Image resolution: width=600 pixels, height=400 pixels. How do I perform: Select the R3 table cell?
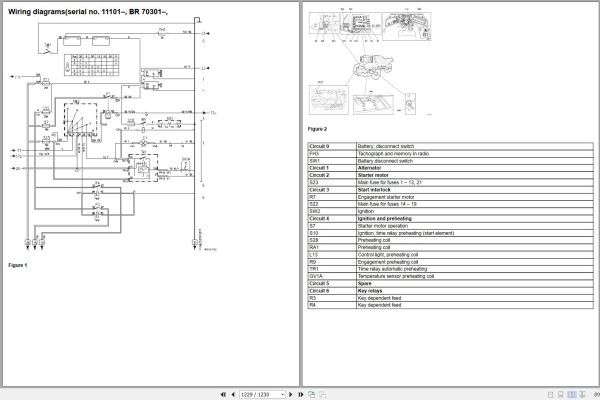[332, 298]
